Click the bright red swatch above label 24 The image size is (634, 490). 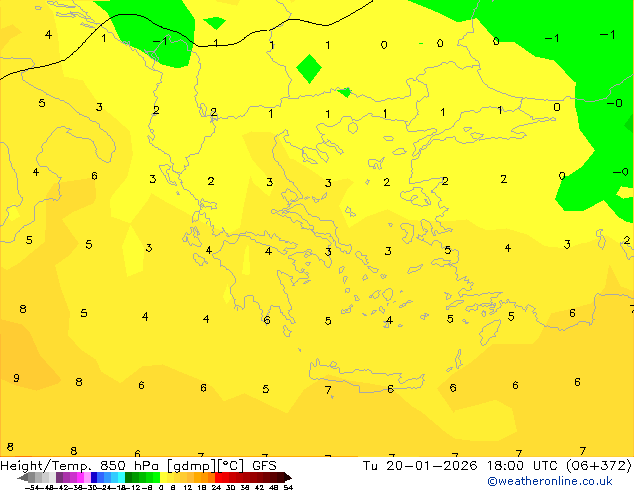pyautogui.click(x=218, y=477)
